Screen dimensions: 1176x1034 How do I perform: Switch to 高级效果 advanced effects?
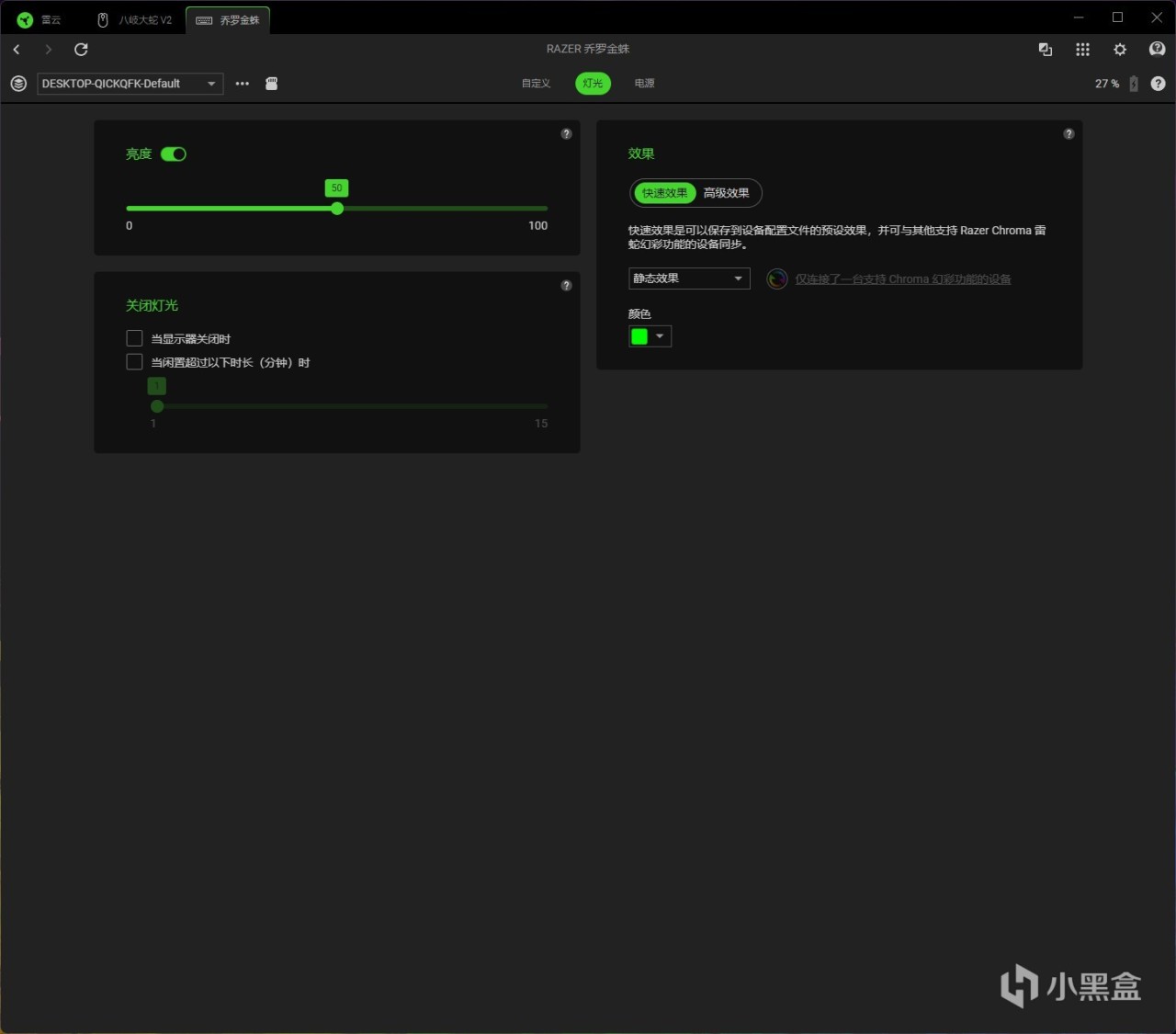pyautogui.click(x=727, y=193)
